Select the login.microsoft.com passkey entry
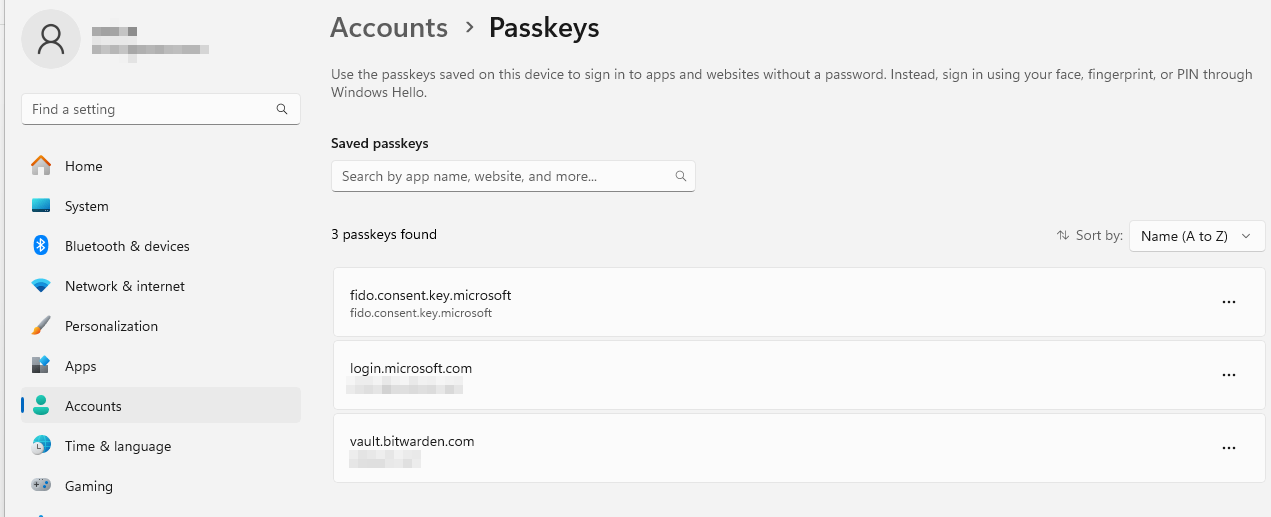The height and width of the screenshot is (517, 1271). (700, 375)
